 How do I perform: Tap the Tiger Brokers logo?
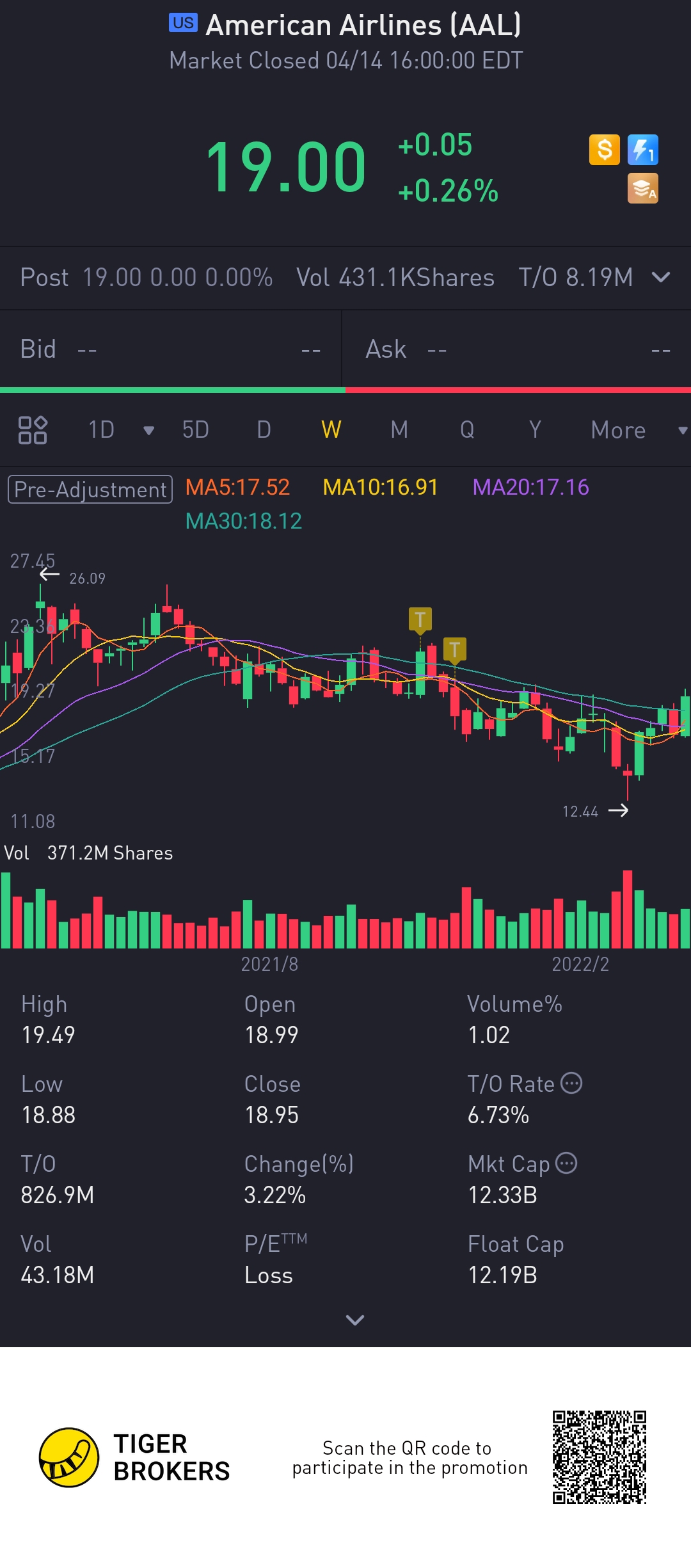(x=134, y=1457)
